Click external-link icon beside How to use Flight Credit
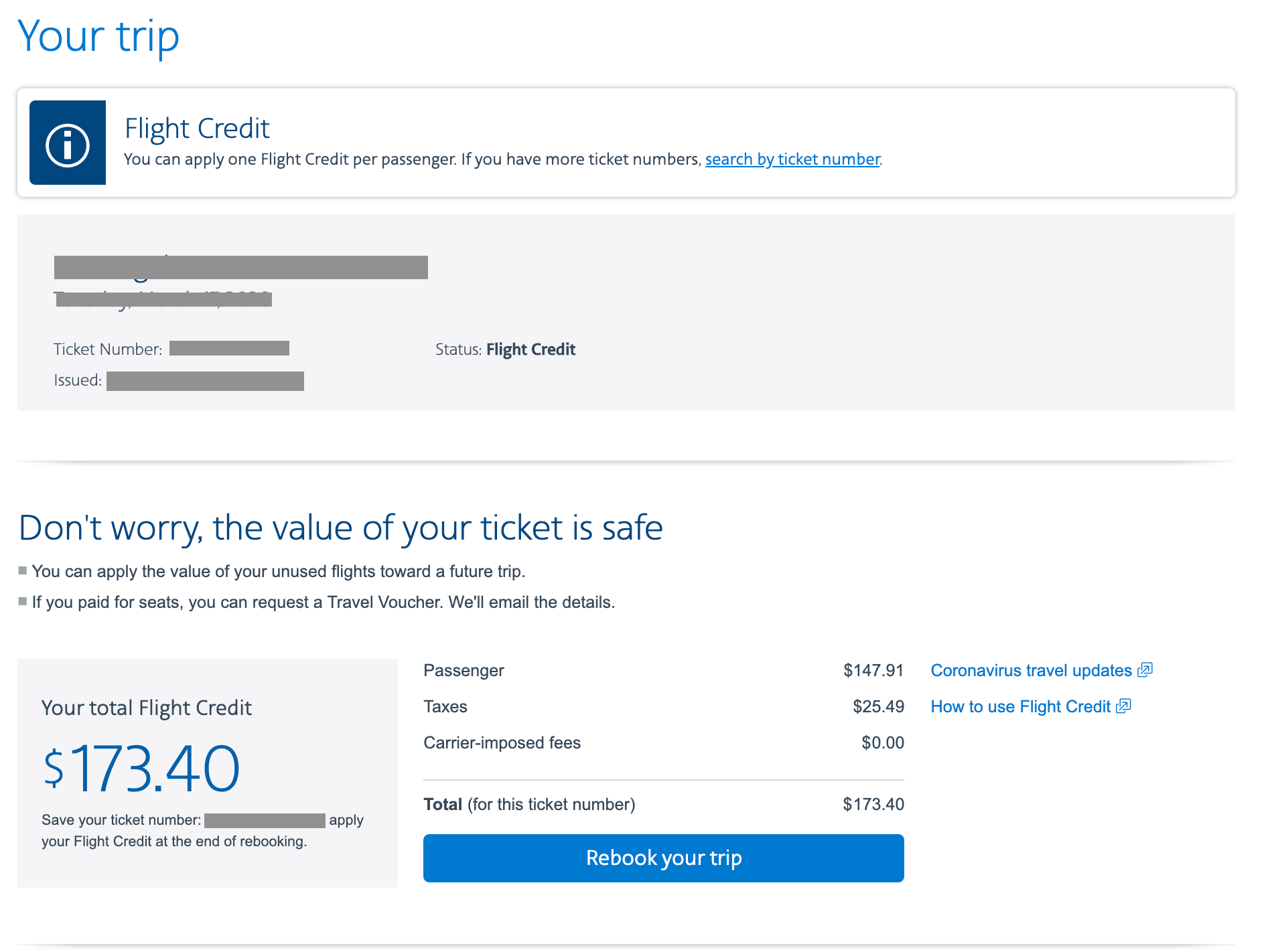The height and width of the screenshot is (952, 1274). [x=1124, y=706]
